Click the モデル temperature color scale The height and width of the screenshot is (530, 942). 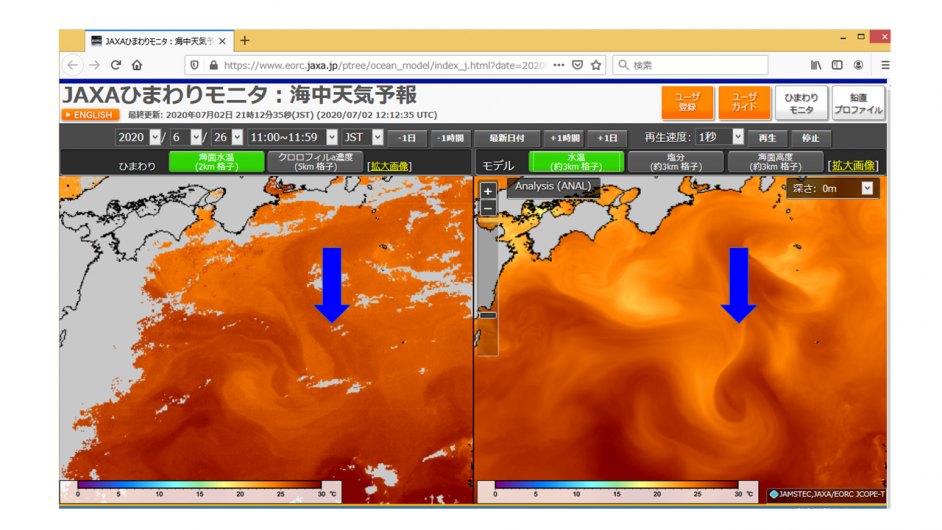coord(617,490)
